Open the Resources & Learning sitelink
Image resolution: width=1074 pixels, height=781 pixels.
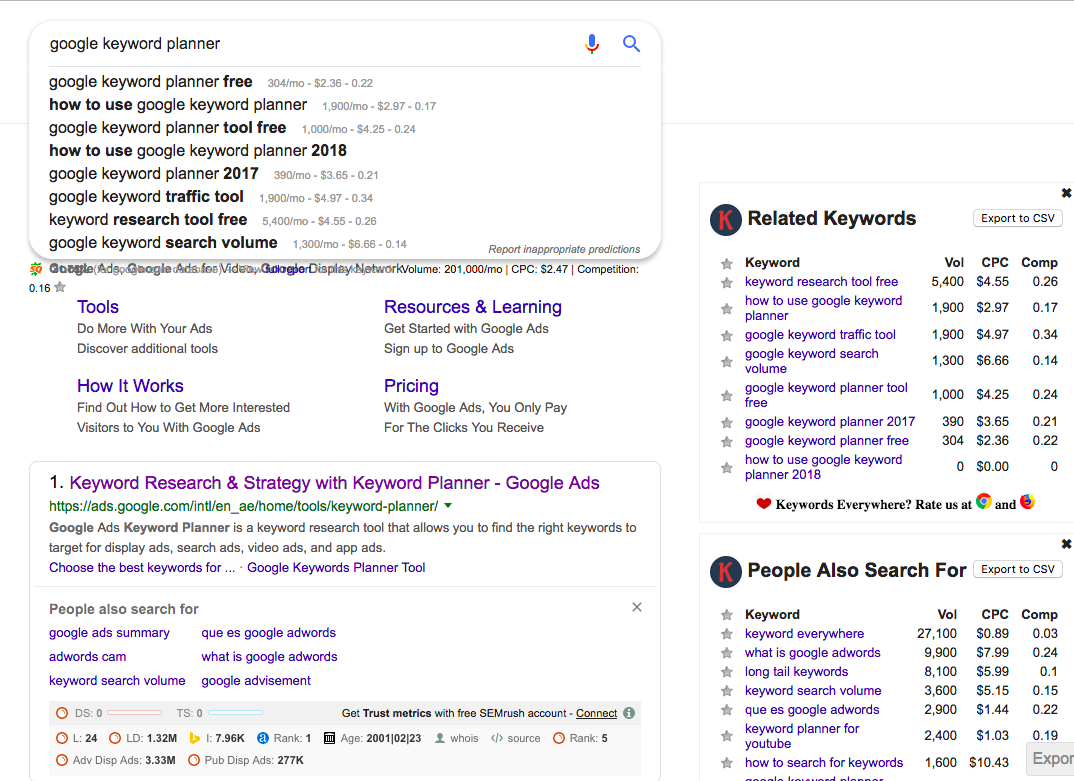coord(473,307)
